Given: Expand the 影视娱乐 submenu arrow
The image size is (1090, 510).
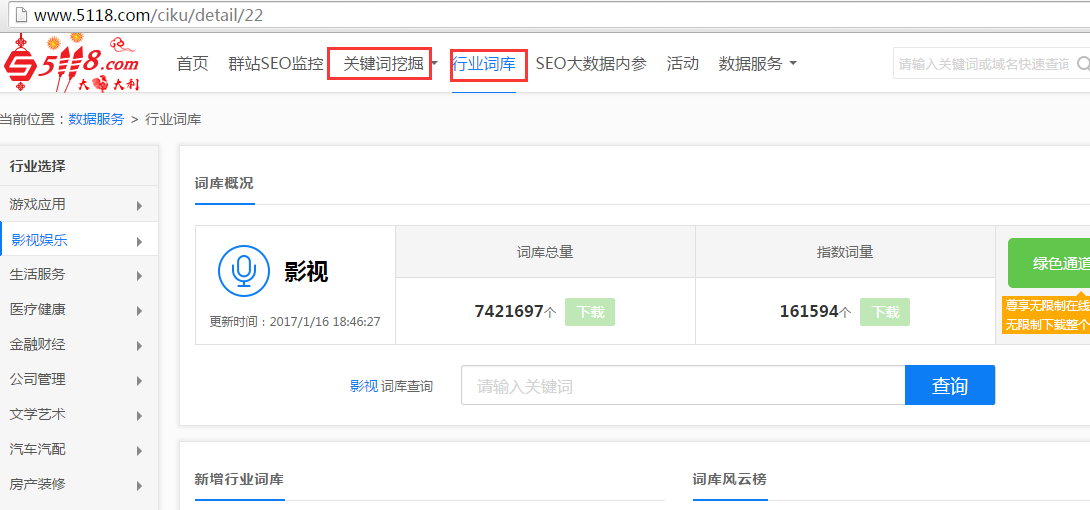Looking at the screenshot, I should pyautogui.click(x=140, y=242).
